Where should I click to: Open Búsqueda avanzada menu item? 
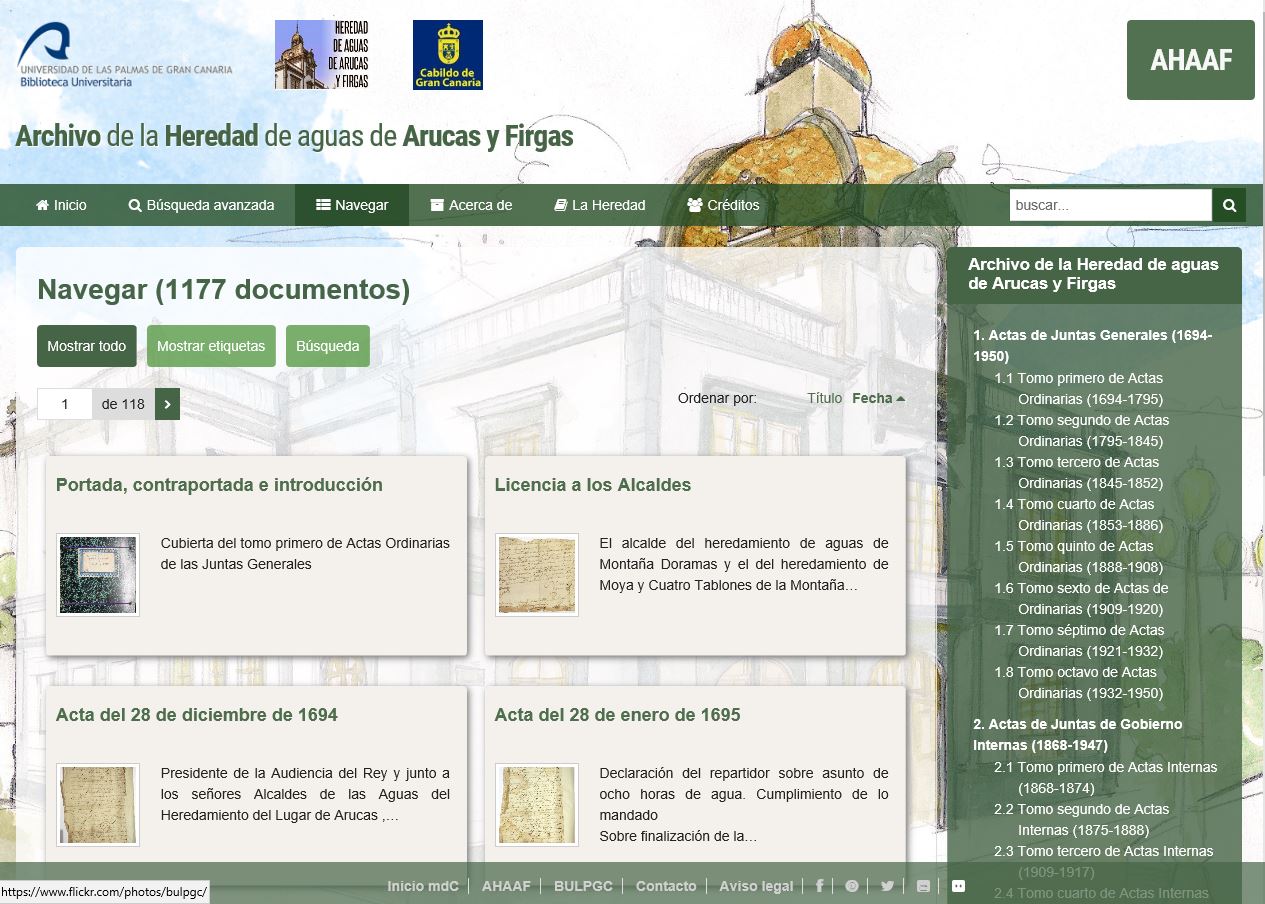201,205
